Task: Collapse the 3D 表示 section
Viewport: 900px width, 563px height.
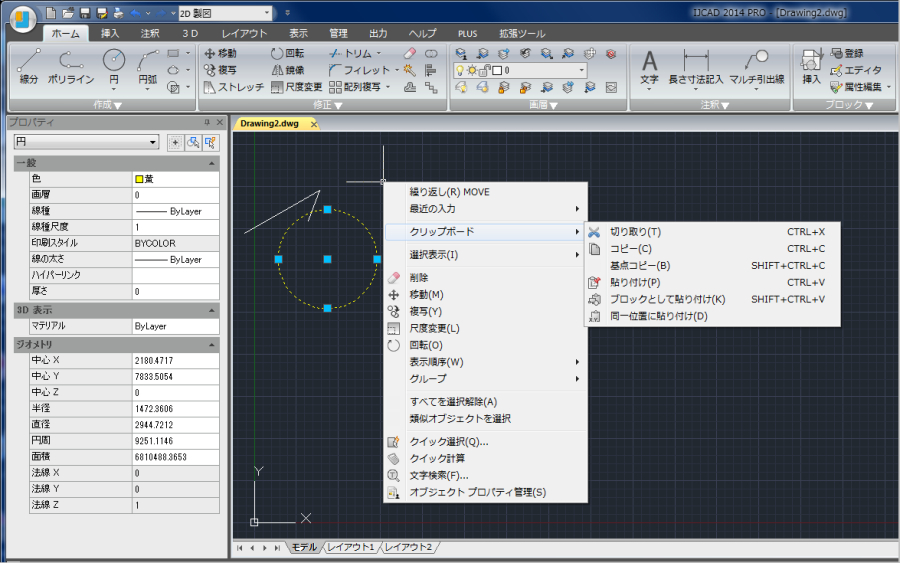Action: pos(211,310)
